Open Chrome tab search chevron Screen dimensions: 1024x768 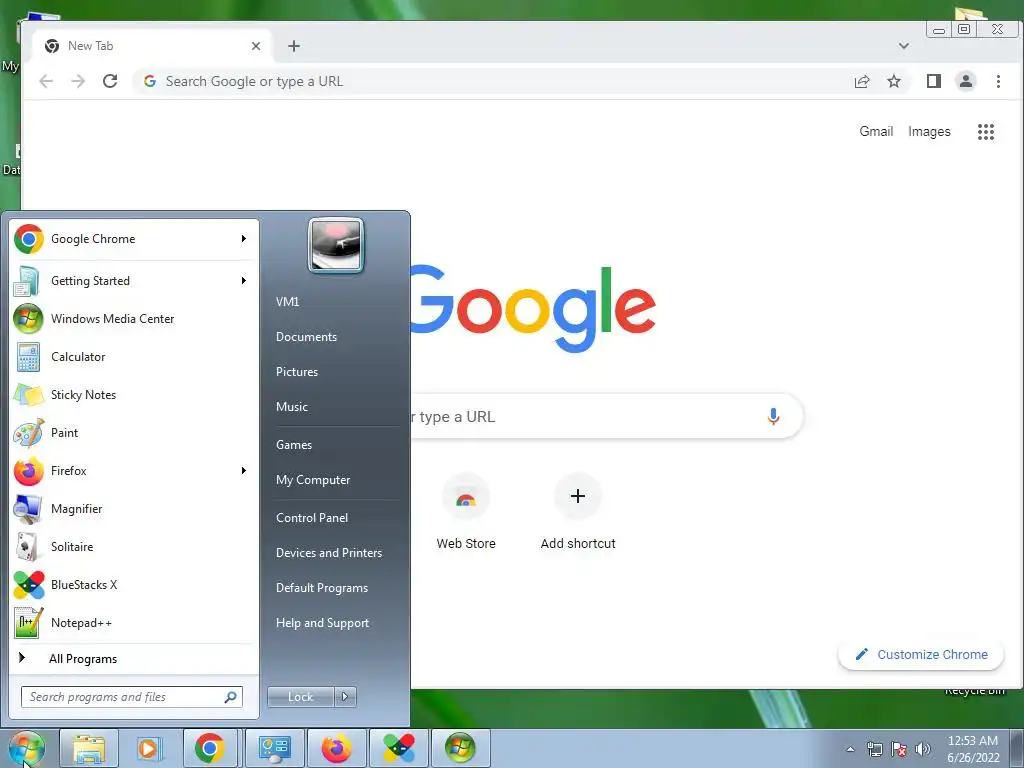click(904, 46)
